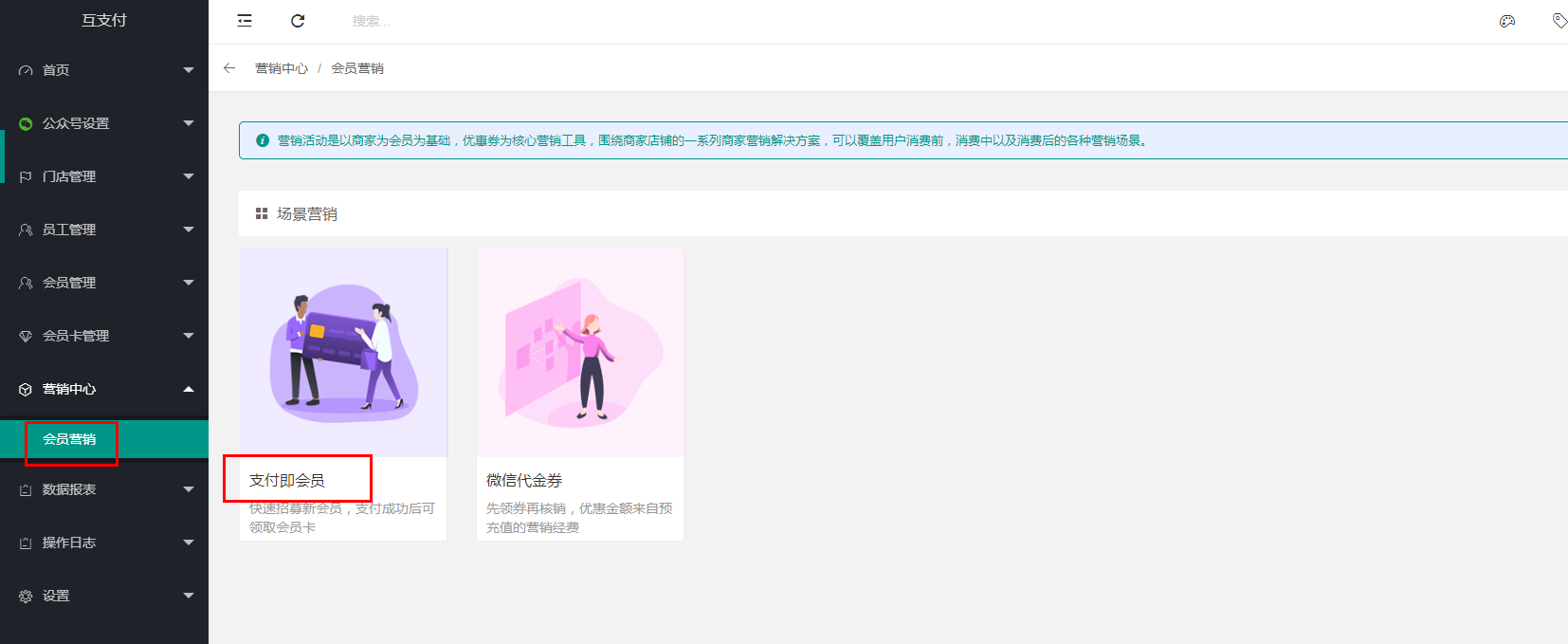Click the cube icon beside 营销中心
1568x644 pixels.
[26, 389]
